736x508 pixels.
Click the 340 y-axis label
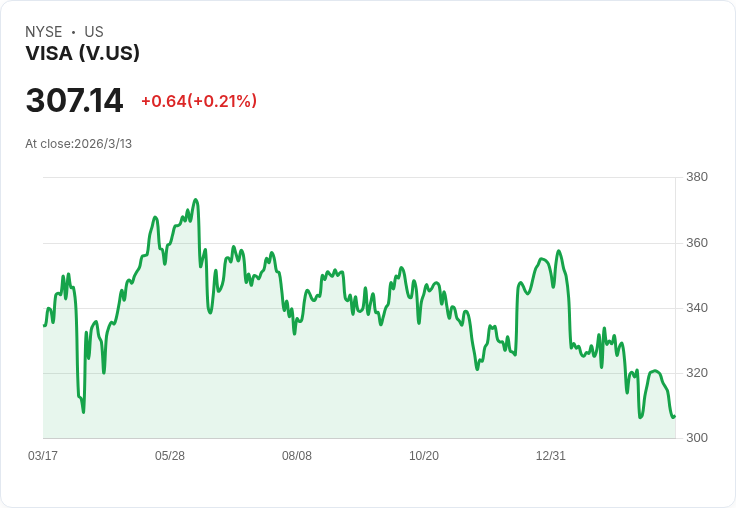tap(697, 308)
